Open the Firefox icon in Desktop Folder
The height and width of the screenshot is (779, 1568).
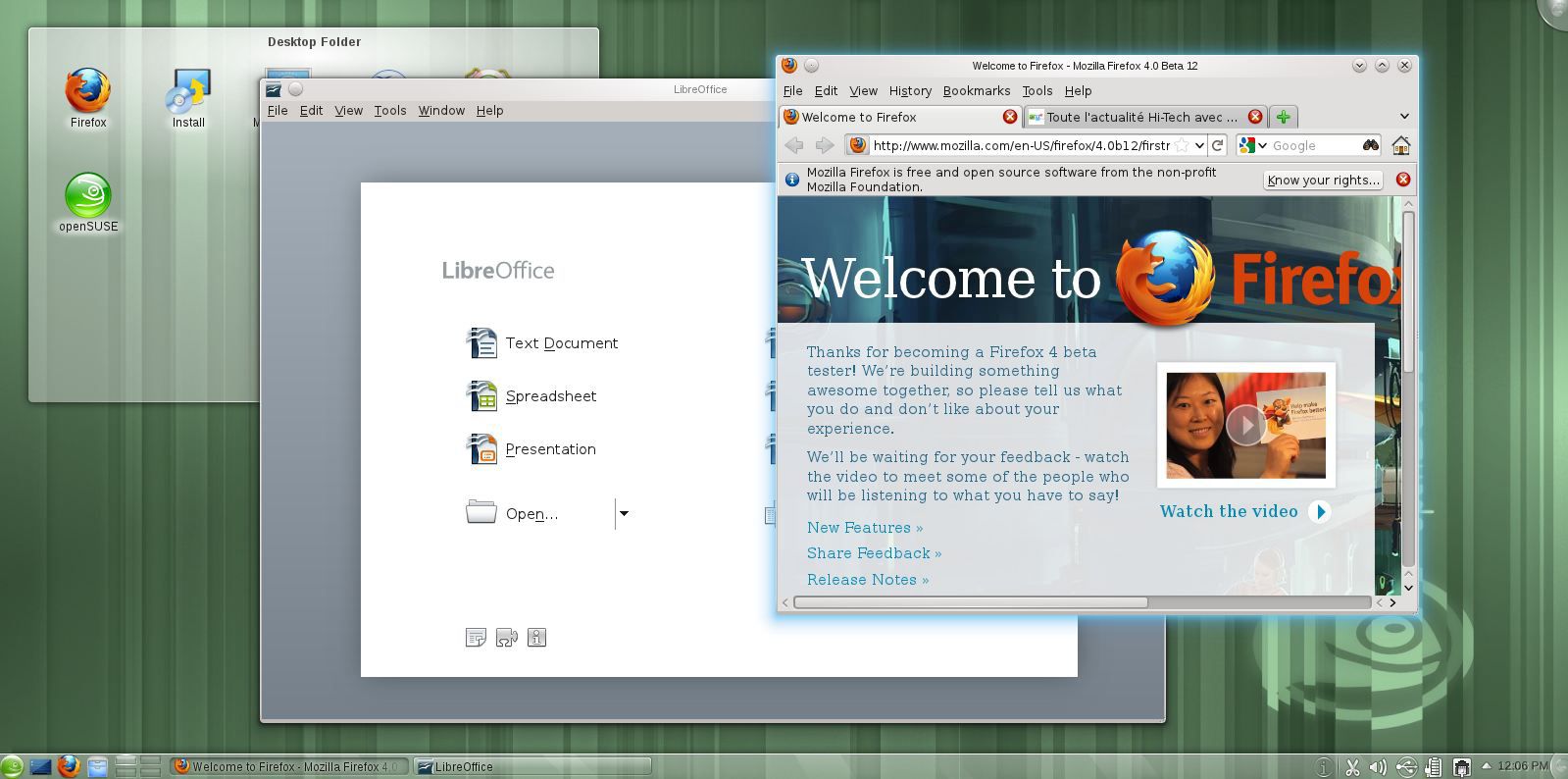[x=87, y=90]
